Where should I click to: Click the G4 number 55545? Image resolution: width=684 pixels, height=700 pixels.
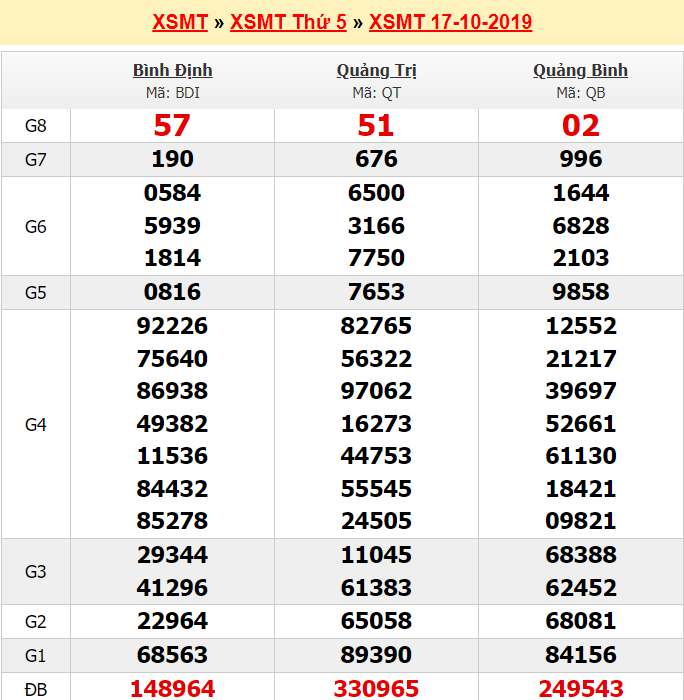(376, 489)
